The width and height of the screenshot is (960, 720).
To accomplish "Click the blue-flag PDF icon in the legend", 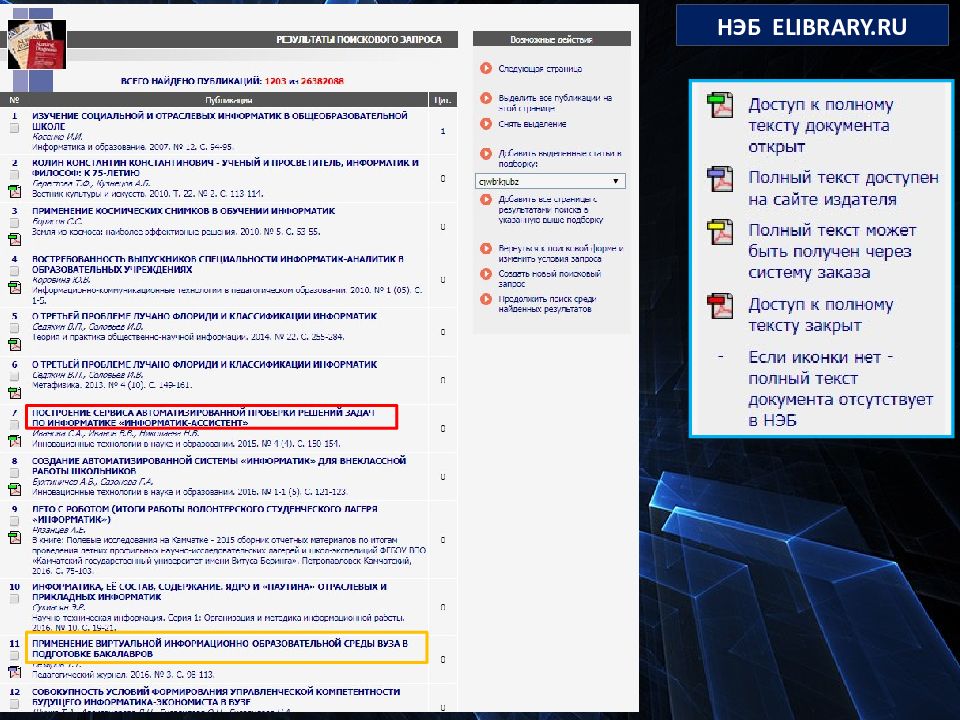I will click(721, 179).
